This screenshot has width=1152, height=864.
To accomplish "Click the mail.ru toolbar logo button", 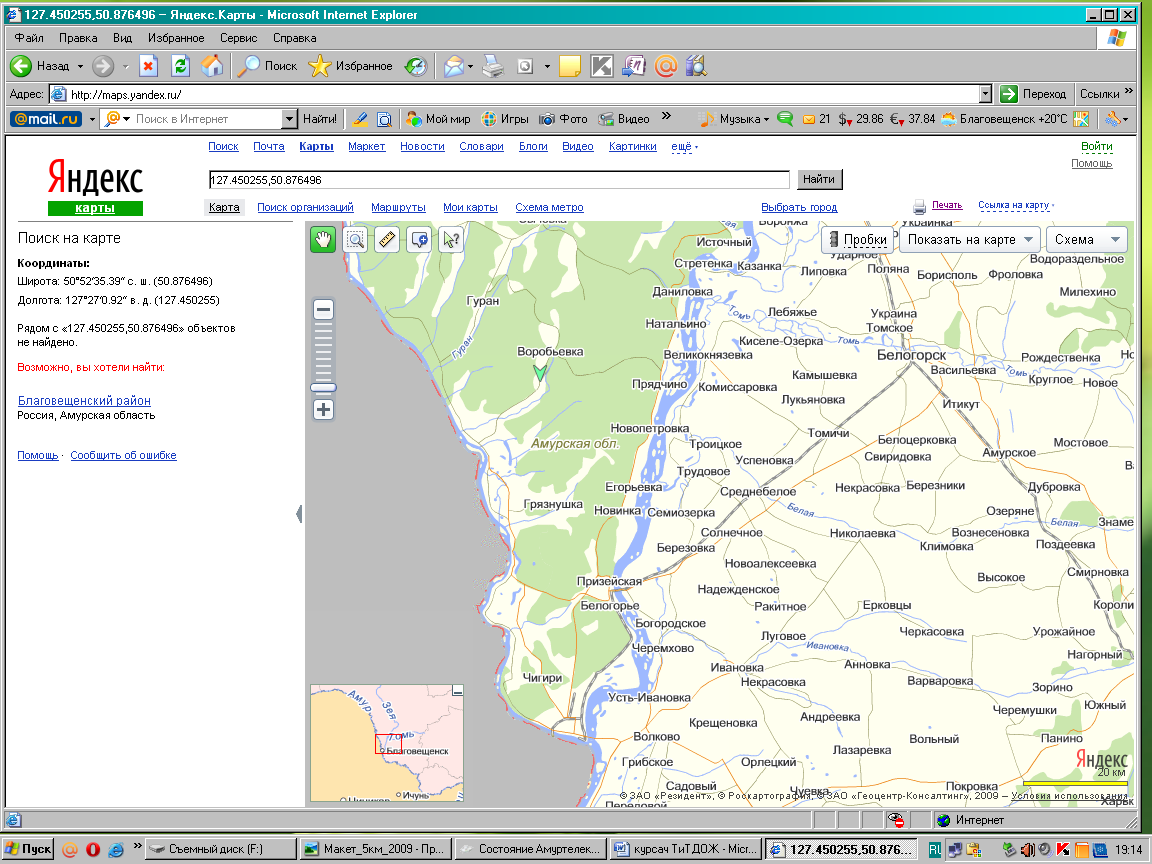I will click(46, 119).
